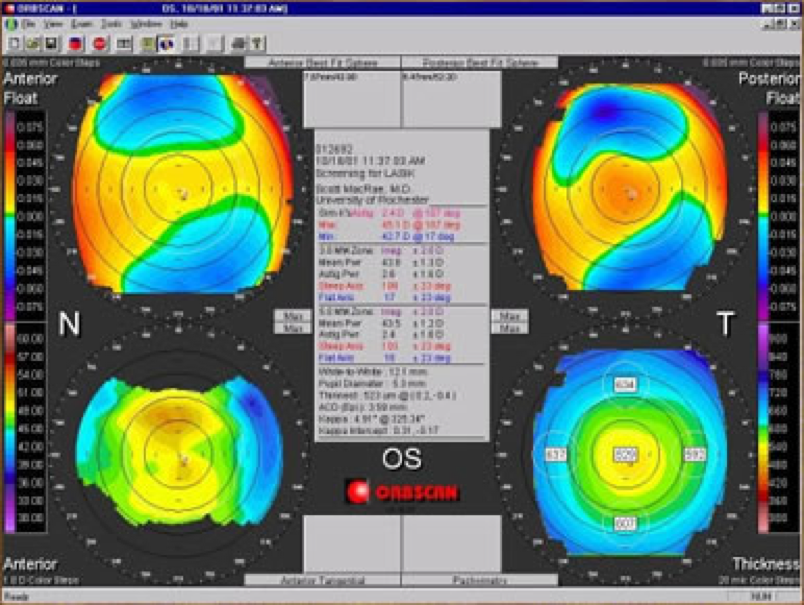The width and height of the screenshot is (804, 605).
Task: Select the quad map view toolbar icon
Action: [x=166, y=44]
